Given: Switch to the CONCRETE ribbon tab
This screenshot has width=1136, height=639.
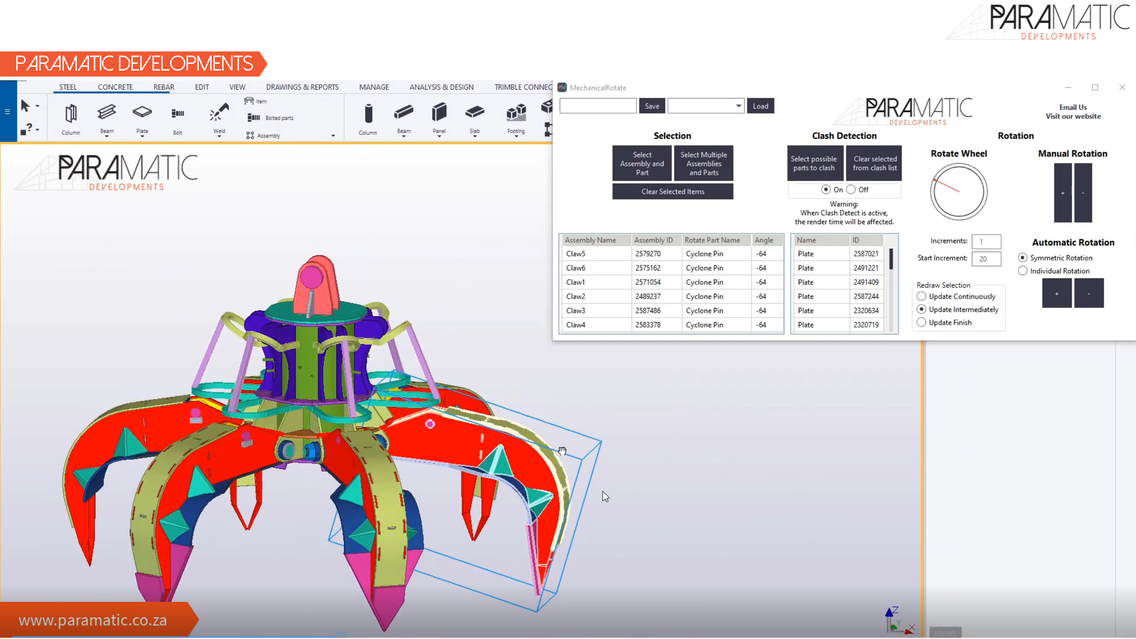Looking at the screenshot, I should coord(115,87).
